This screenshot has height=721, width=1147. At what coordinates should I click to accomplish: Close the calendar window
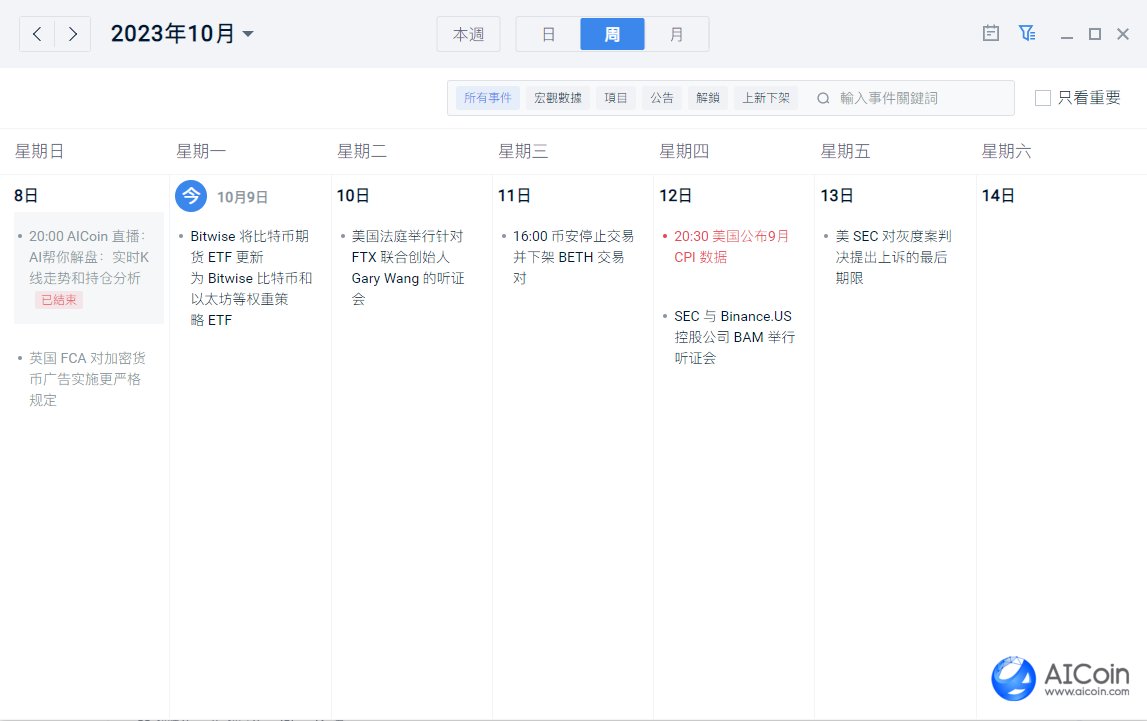pos(1123,34)
